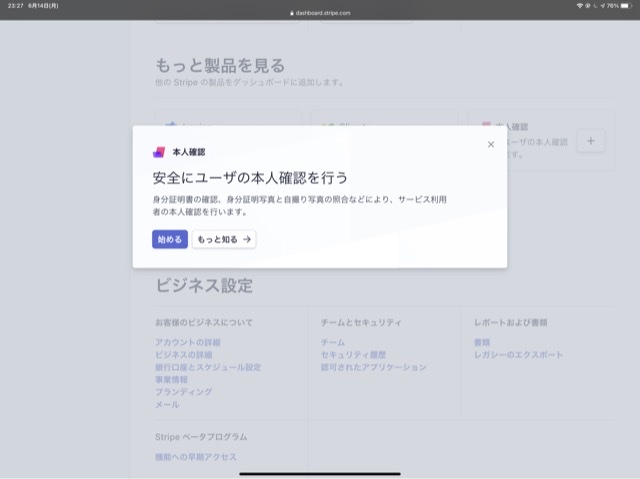The height and width of the screenshot is (479, 640).
Task: Open the レガシーのエクスポート link
Action: coord(518,355)
